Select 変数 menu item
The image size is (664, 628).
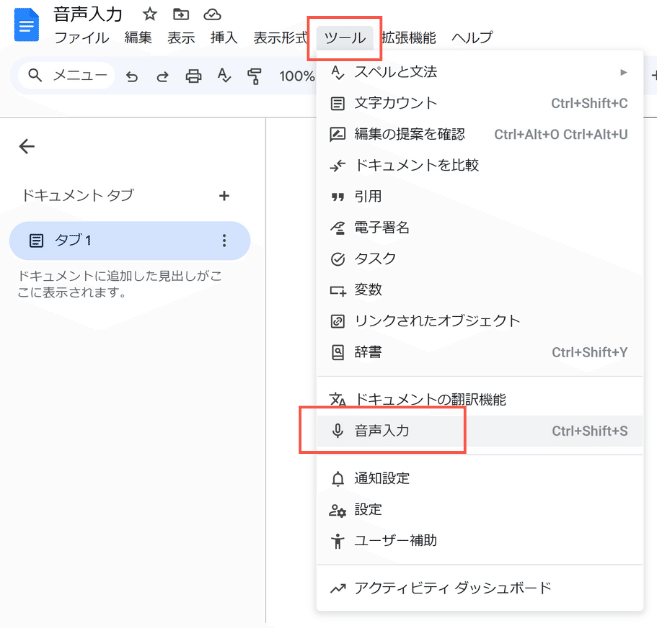(x=479, y=290)
